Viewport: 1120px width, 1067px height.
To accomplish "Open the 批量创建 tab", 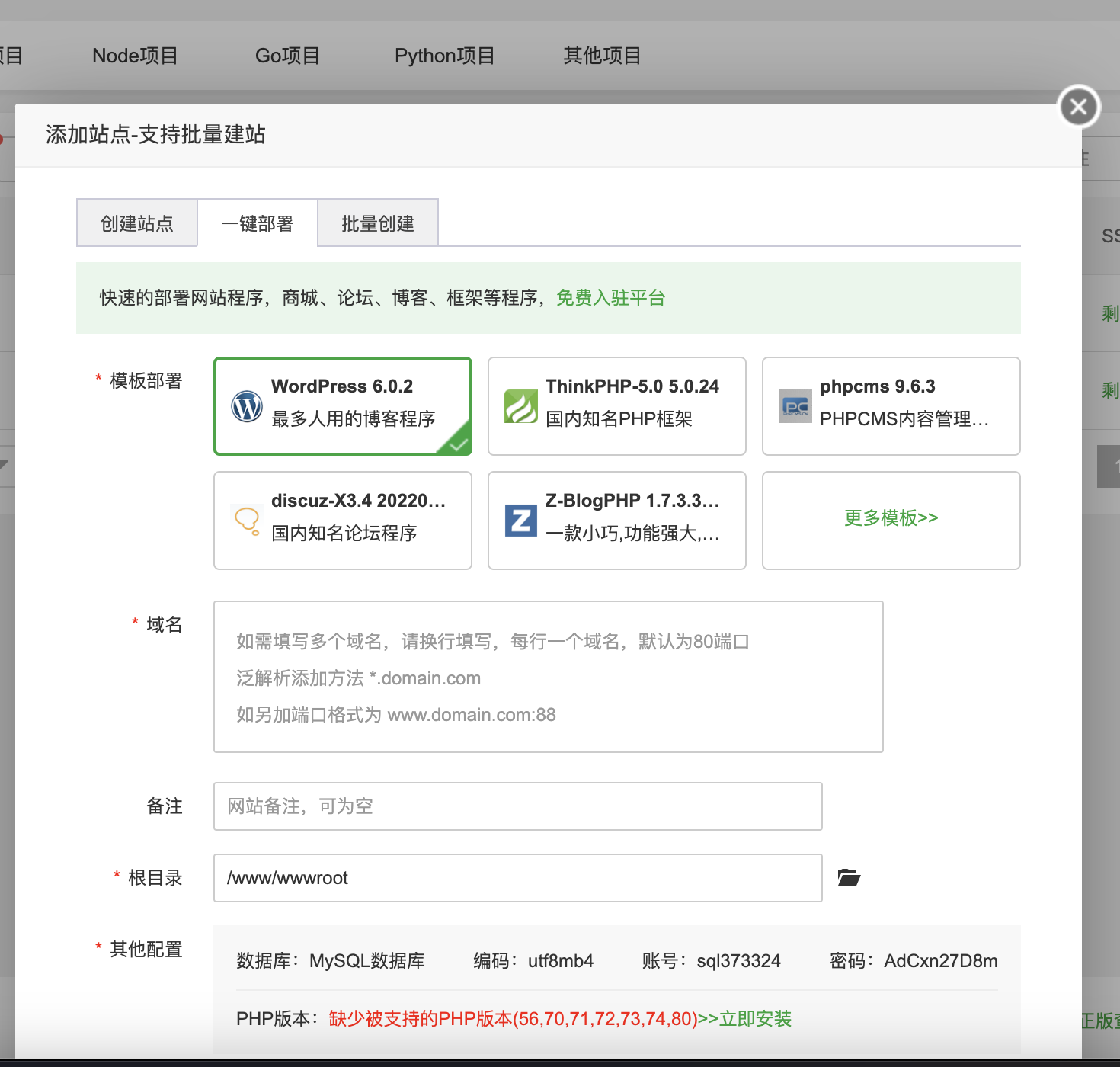I will tap(378, 223).
